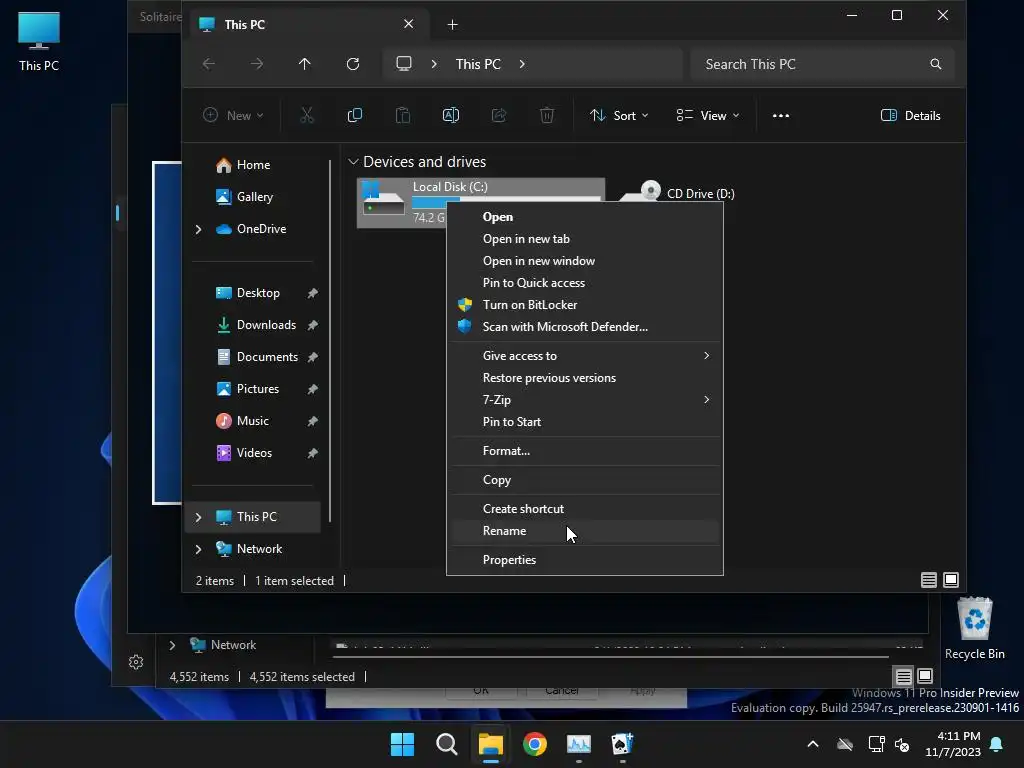Expand Network in front window sidebar
The width and height of the screenshot is (1024, 768).
199,549
